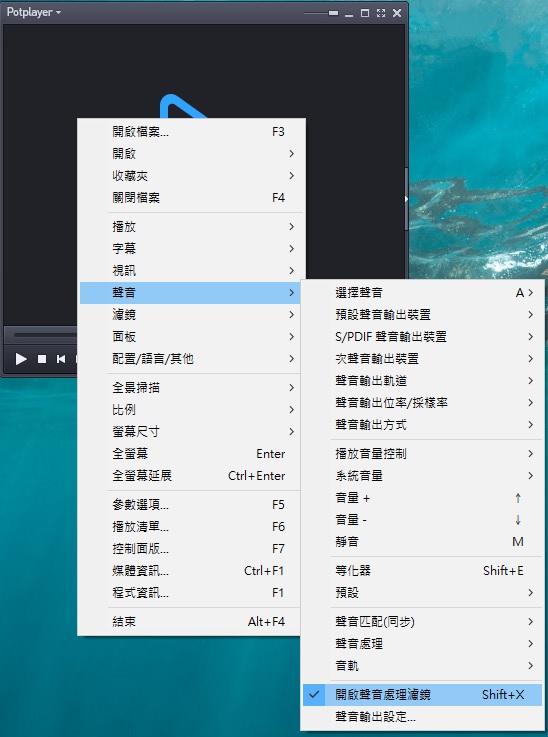Open 系統音量 submenu

tap(422, 476)
